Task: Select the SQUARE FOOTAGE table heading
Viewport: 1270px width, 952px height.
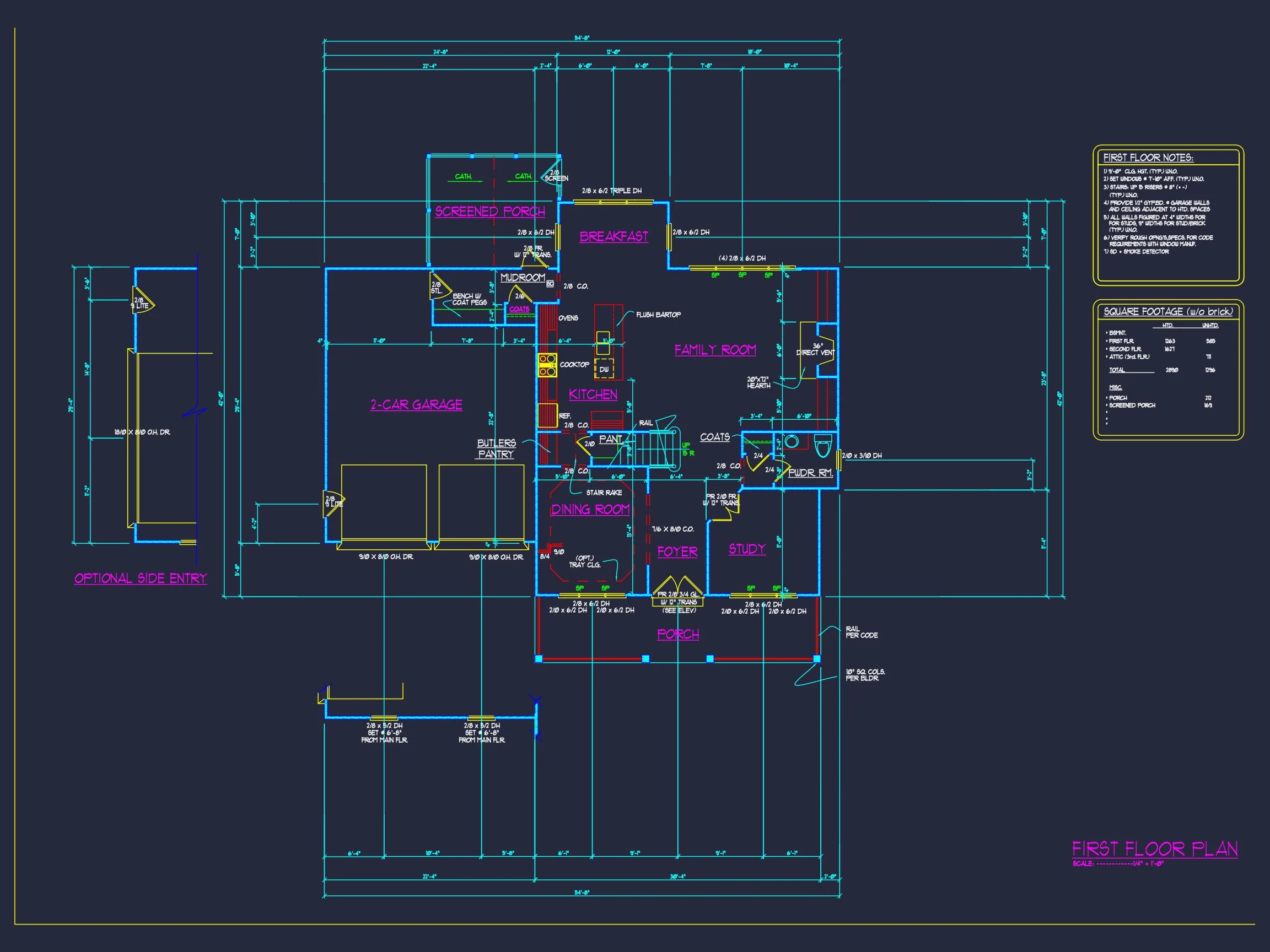Action: pyautogui.click(x=1168, y=311)
